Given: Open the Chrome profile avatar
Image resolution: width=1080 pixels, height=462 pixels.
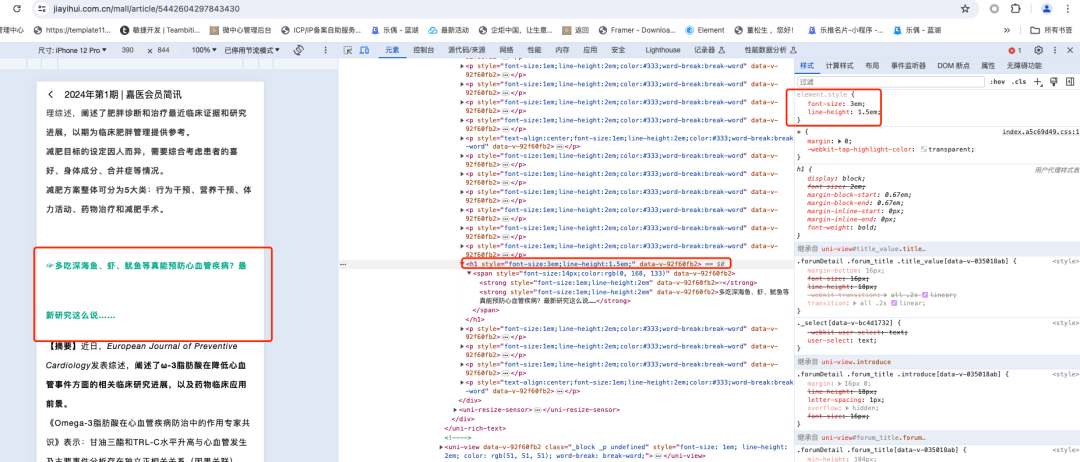Looking at the screenshot, I should coord(1046,9).
